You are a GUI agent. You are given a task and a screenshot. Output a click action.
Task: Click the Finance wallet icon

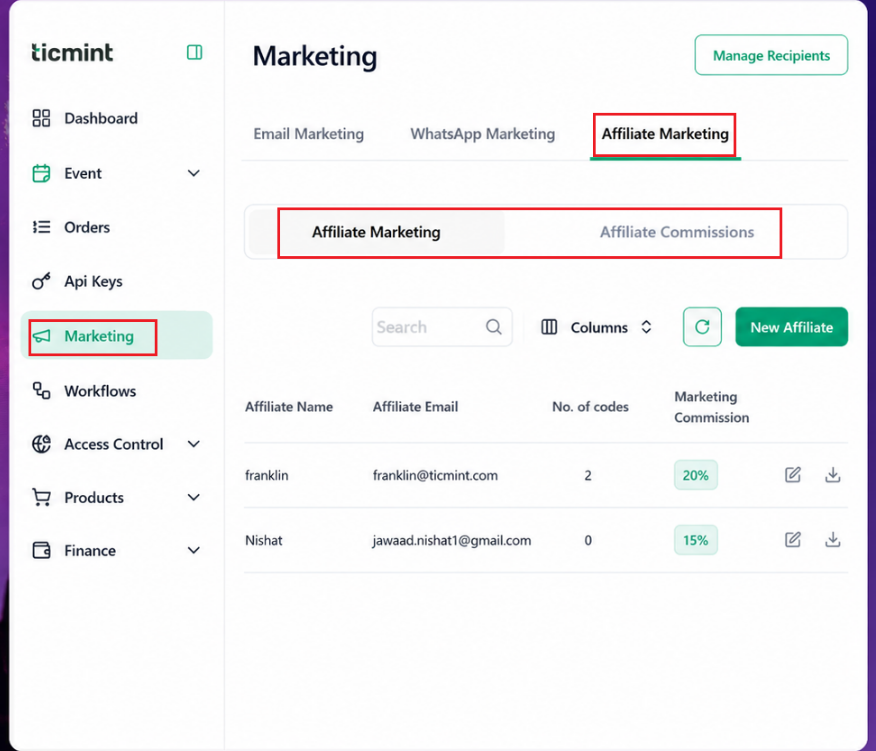pos(41,550)
